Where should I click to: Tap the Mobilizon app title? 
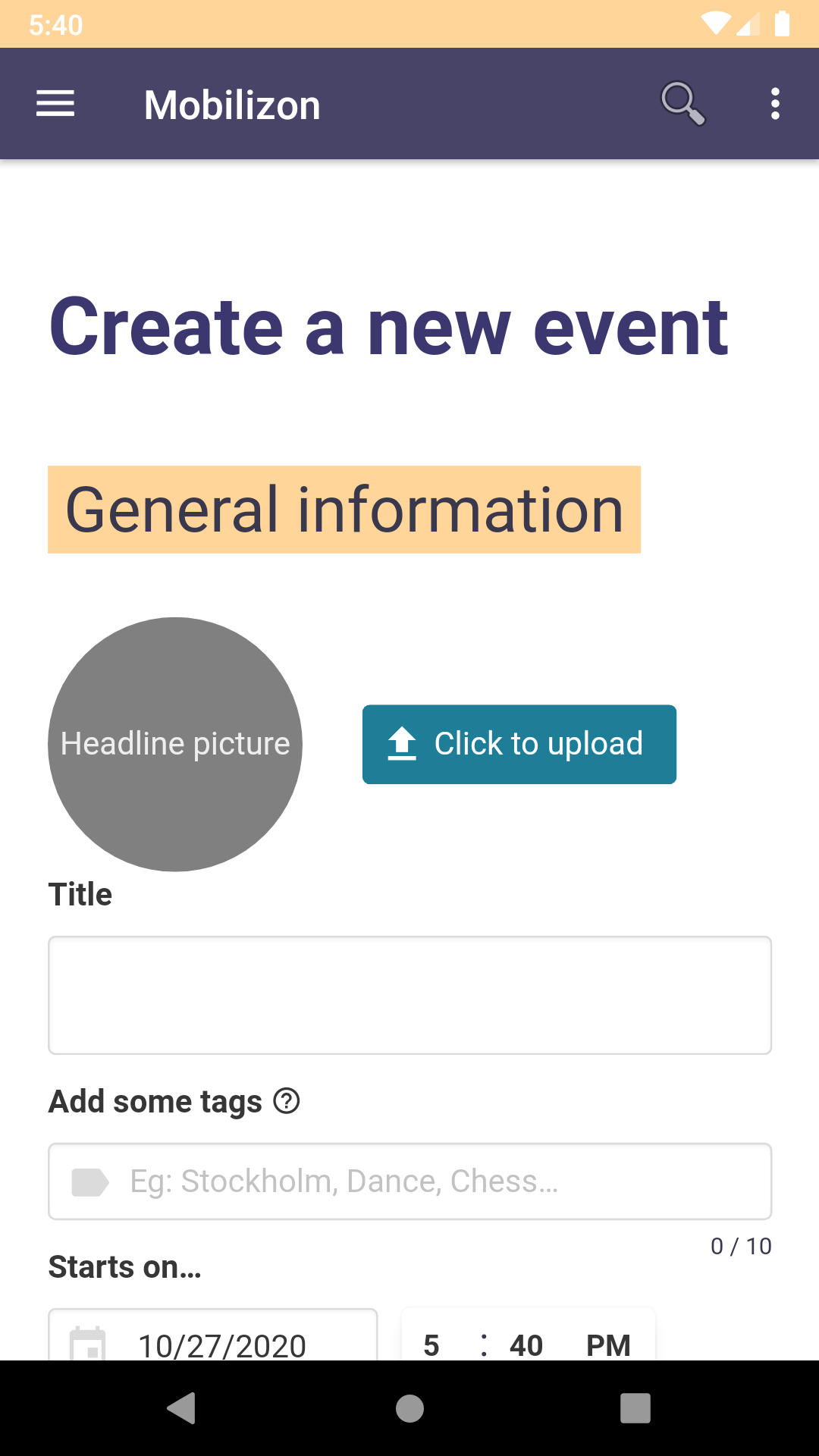232,105
